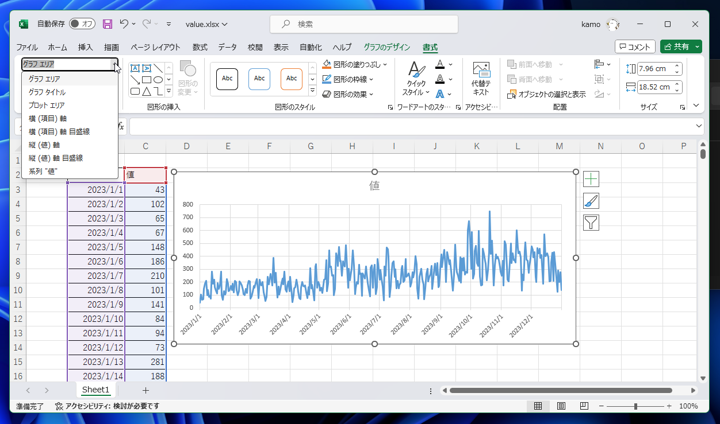Toggle the AutoSave (自動保存) switch

pyautogui.click(x=82, y=24)
